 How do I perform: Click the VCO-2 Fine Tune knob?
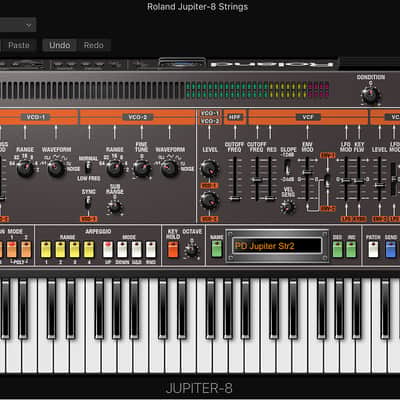tap(142, 168)
